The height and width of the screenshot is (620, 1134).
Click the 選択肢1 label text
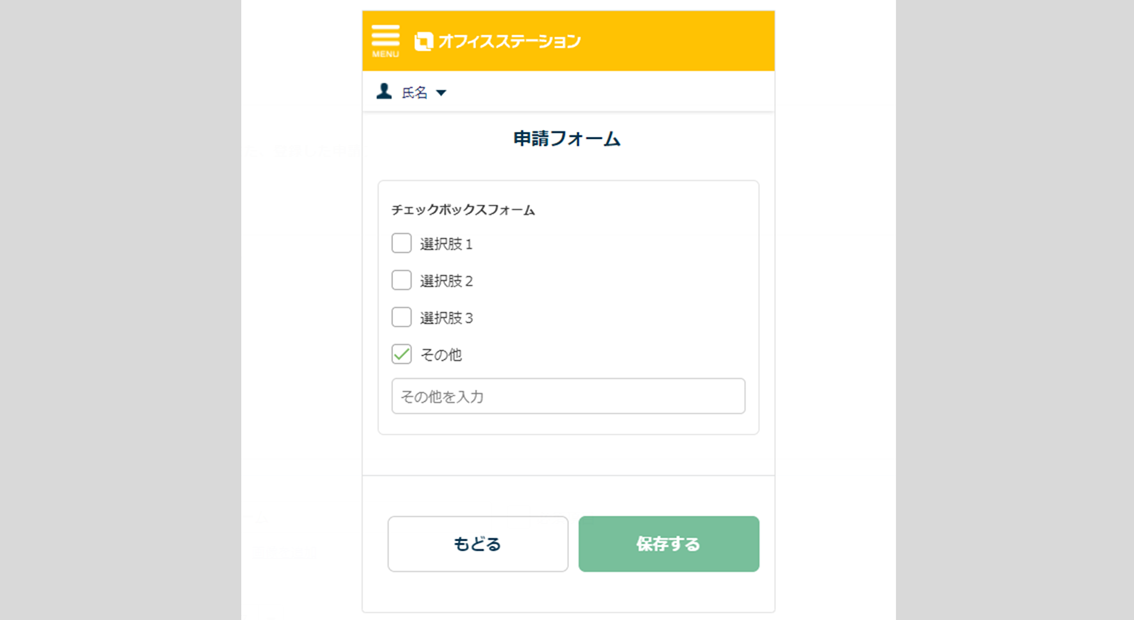point(446,244)
